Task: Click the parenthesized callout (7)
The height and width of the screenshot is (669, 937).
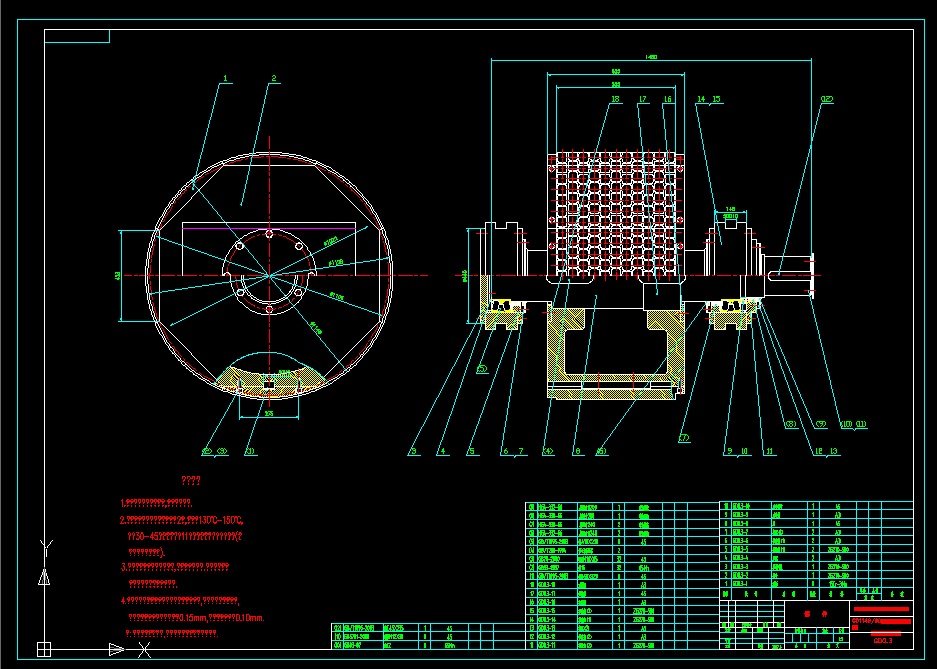Action: point(684,438)
